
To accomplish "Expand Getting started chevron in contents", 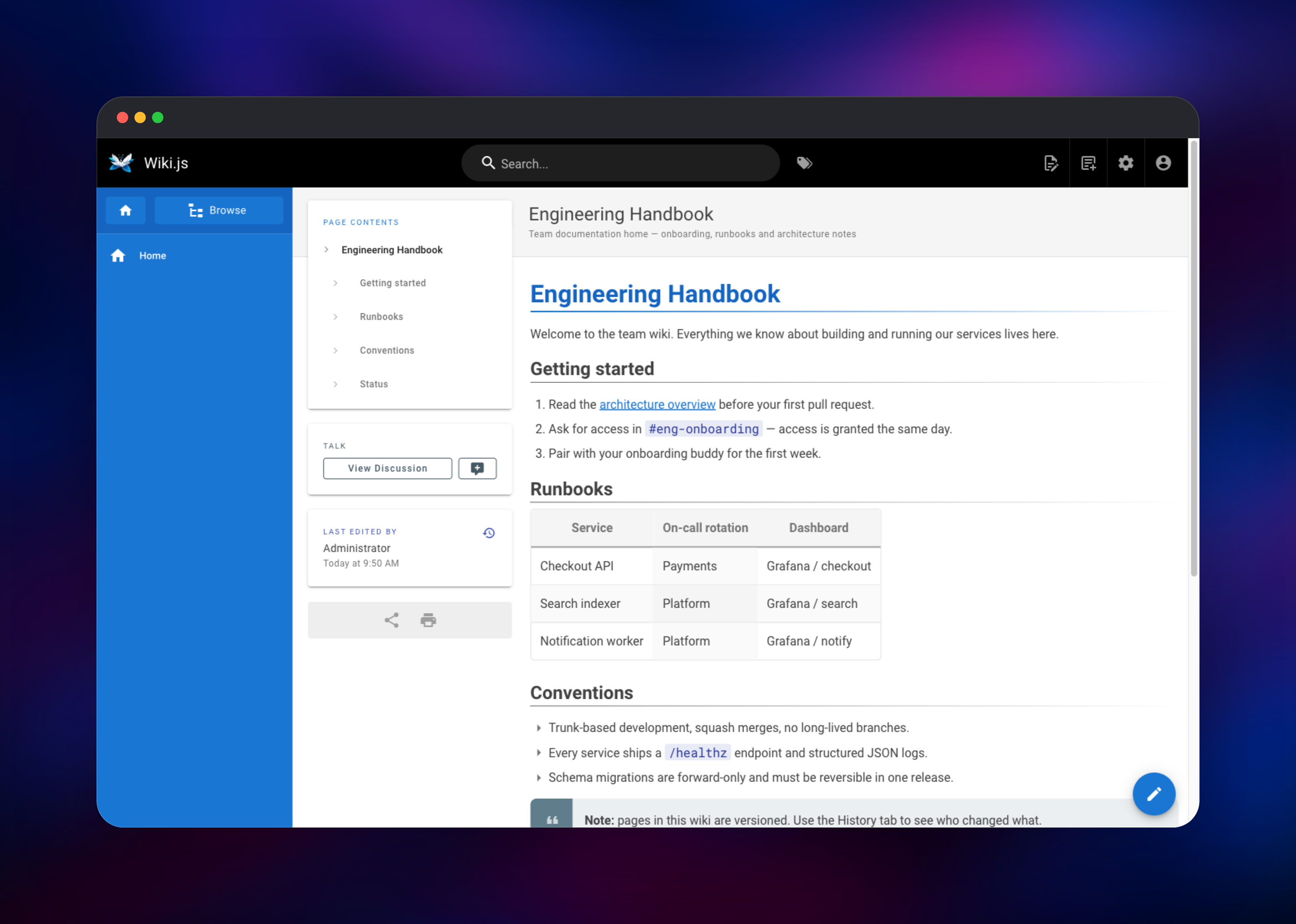I will coord(335,283).
